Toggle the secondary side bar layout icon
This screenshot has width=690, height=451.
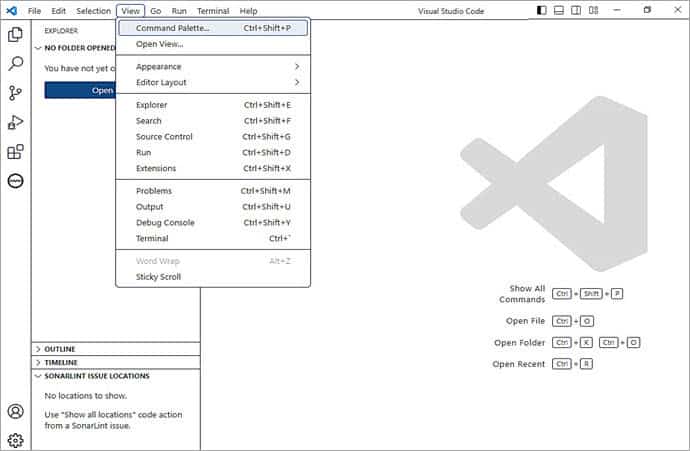click(x=576, y=10)
